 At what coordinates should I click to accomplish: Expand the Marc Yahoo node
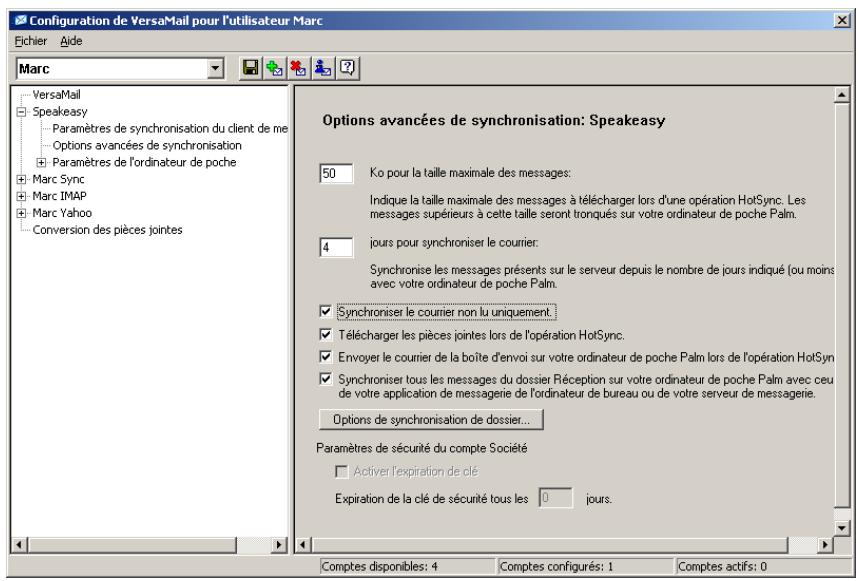[x=21, y=214]
